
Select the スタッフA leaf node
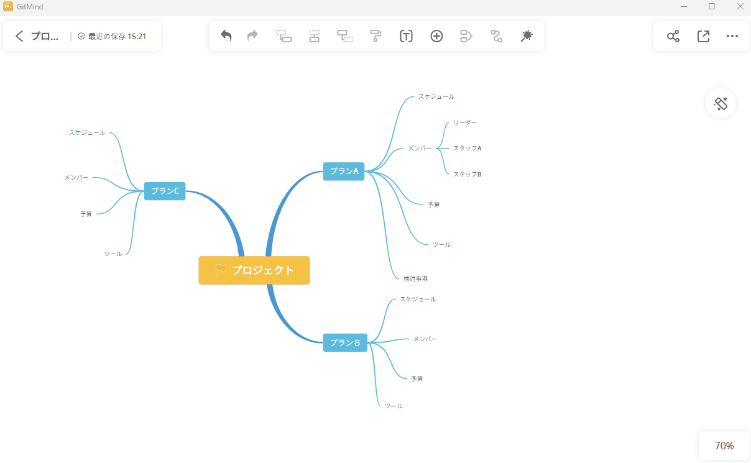[x=467, y=148]
